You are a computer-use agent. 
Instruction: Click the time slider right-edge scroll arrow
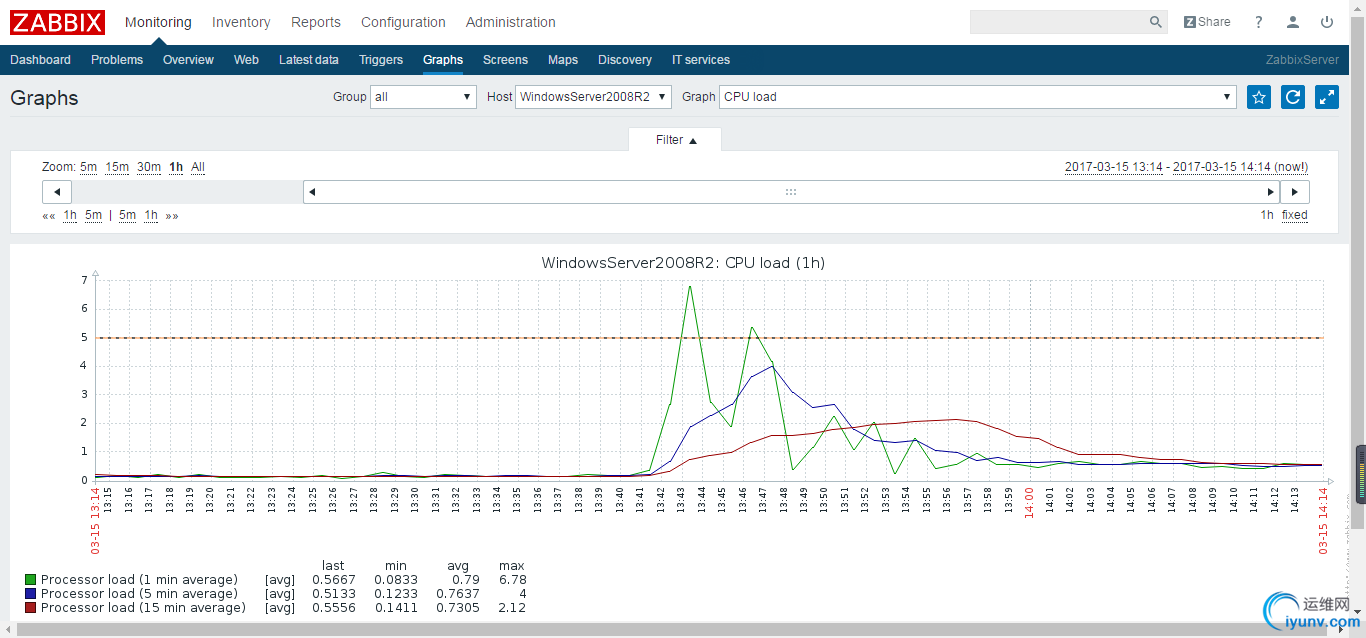tap(1295, 192)
